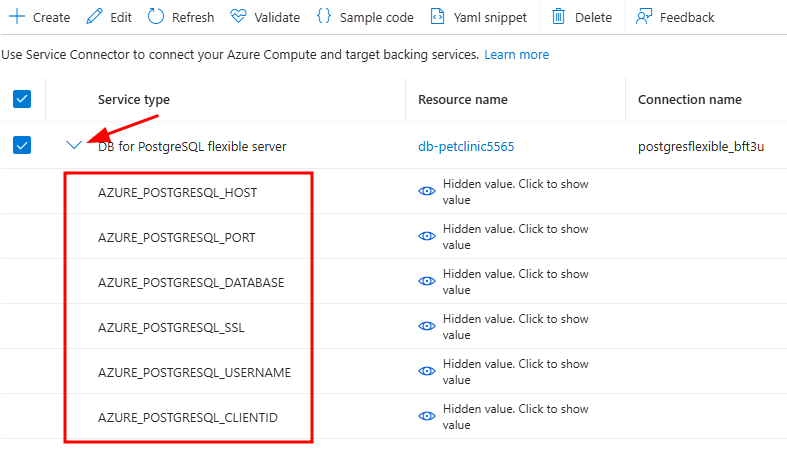Screen dimensions: 787x457
Task: Sort by Service type column header
Action: pos(134,99)
